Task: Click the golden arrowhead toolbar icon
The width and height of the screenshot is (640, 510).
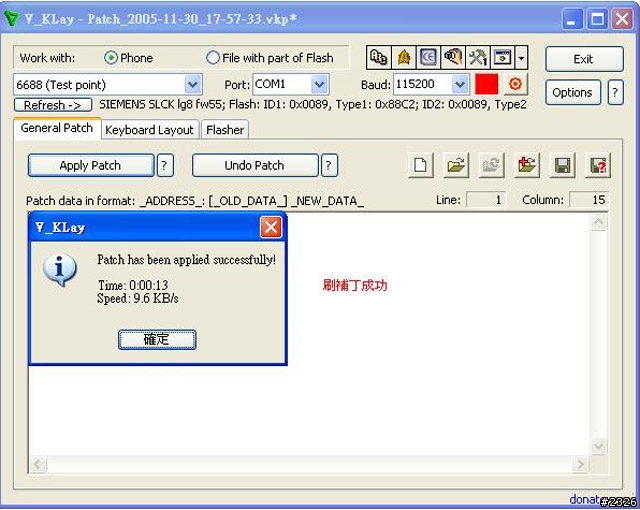Action: click(404, 58)
